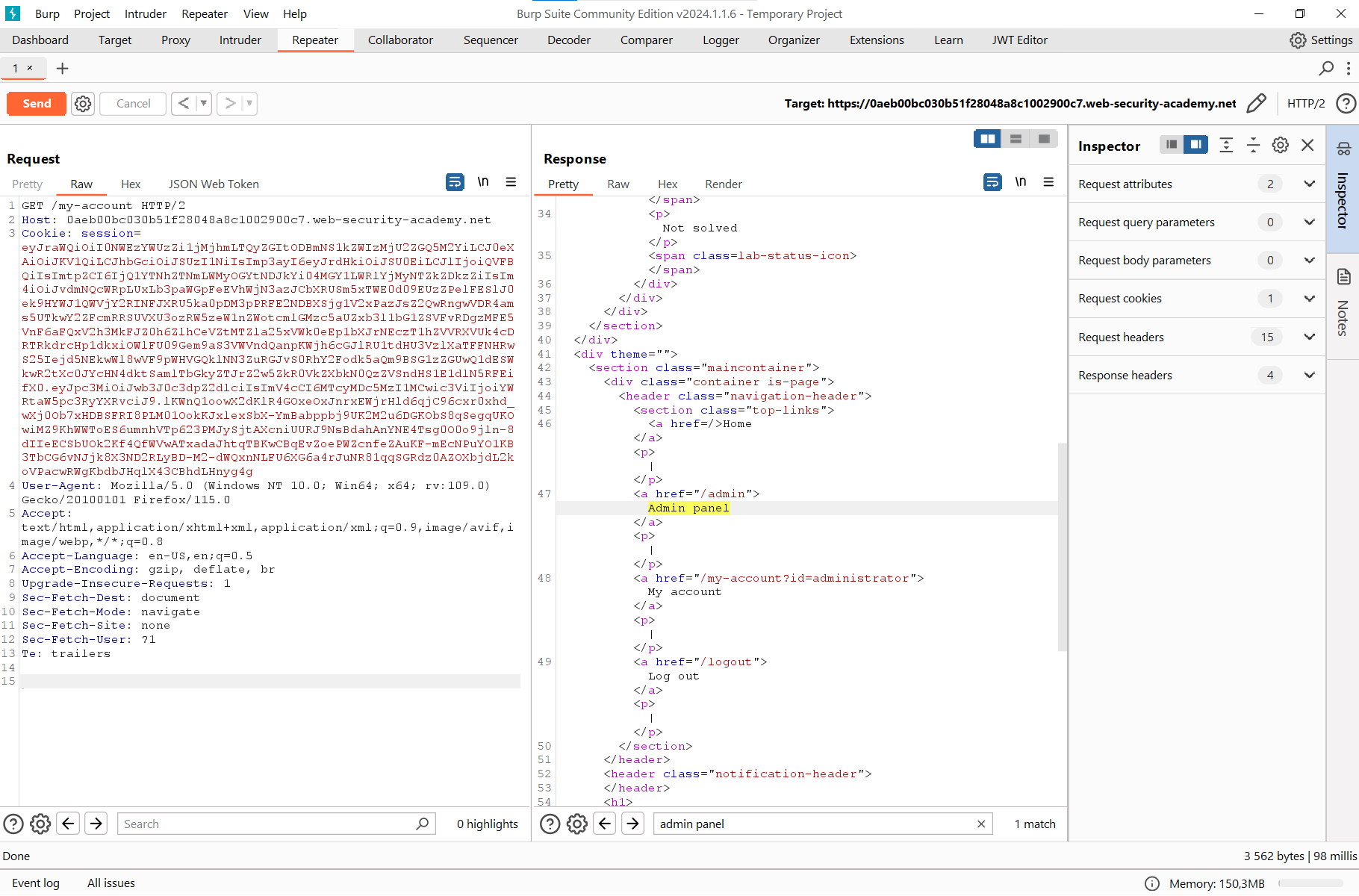
Task: Open response search settings gear
Action: [x=577, y=824]
